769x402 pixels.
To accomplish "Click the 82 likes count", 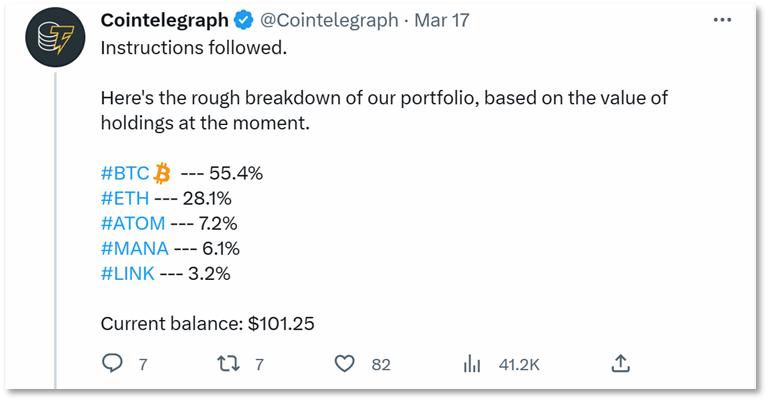I will pyautogui.click(x=381, y=365).
